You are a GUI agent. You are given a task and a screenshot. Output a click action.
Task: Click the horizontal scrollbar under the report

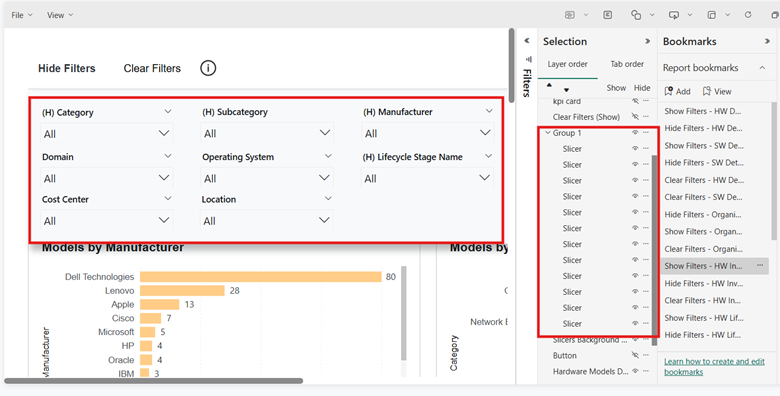(153, 381)
